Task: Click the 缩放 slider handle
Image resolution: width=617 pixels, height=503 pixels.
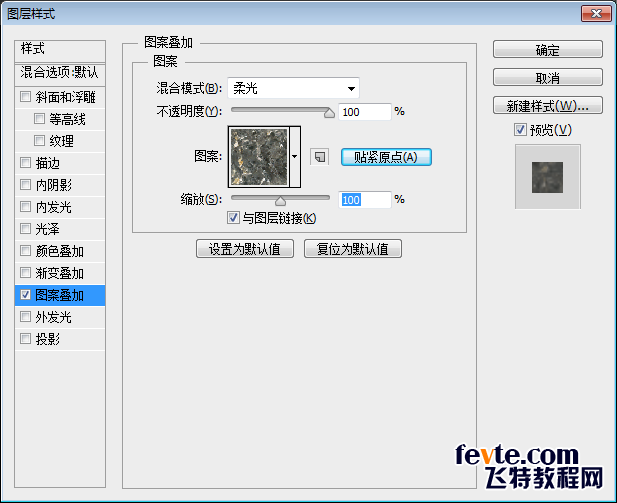Action: [x=280, y=201]
